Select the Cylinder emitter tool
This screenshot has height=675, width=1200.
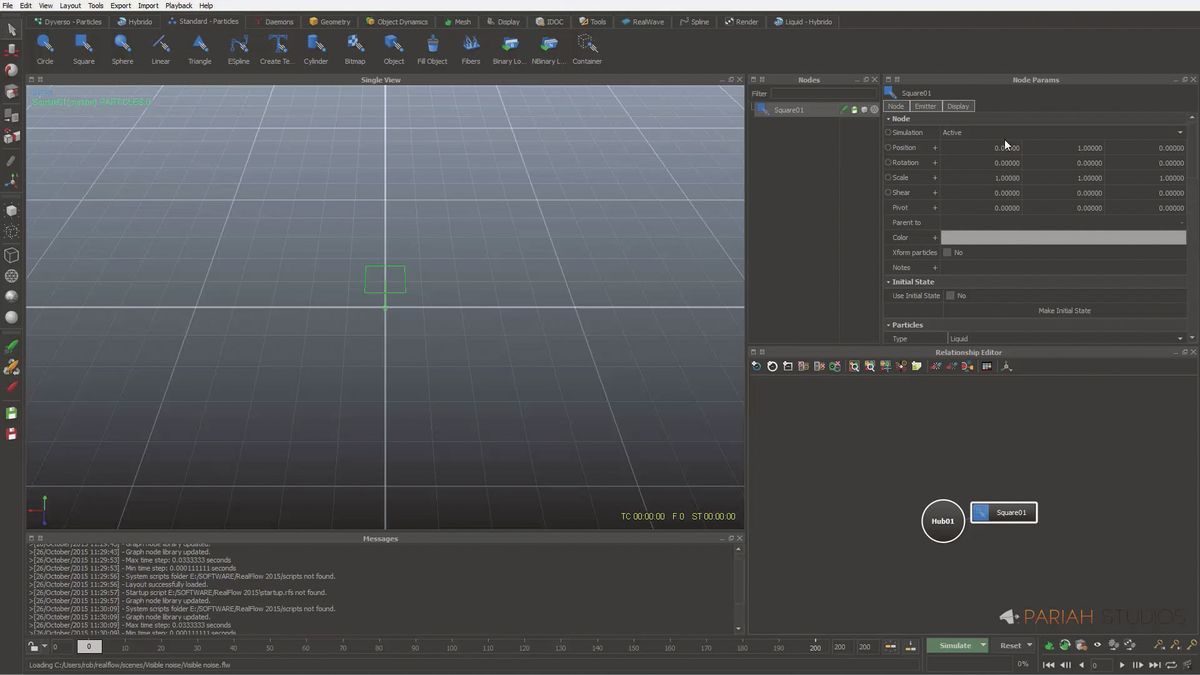click(x=316, y=47)
